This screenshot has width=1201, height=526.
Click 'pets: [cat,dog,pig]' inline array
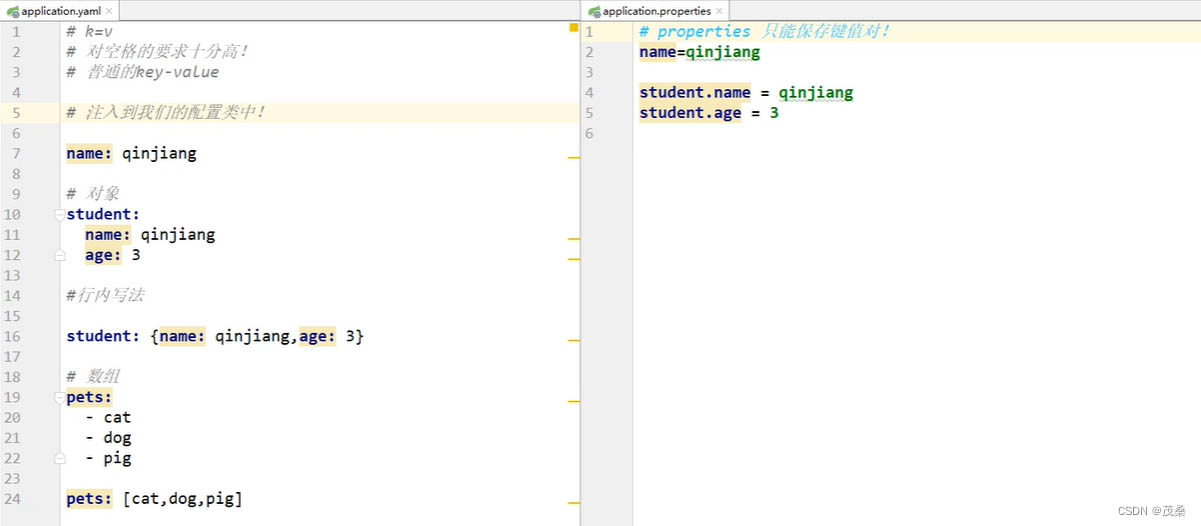154,499
